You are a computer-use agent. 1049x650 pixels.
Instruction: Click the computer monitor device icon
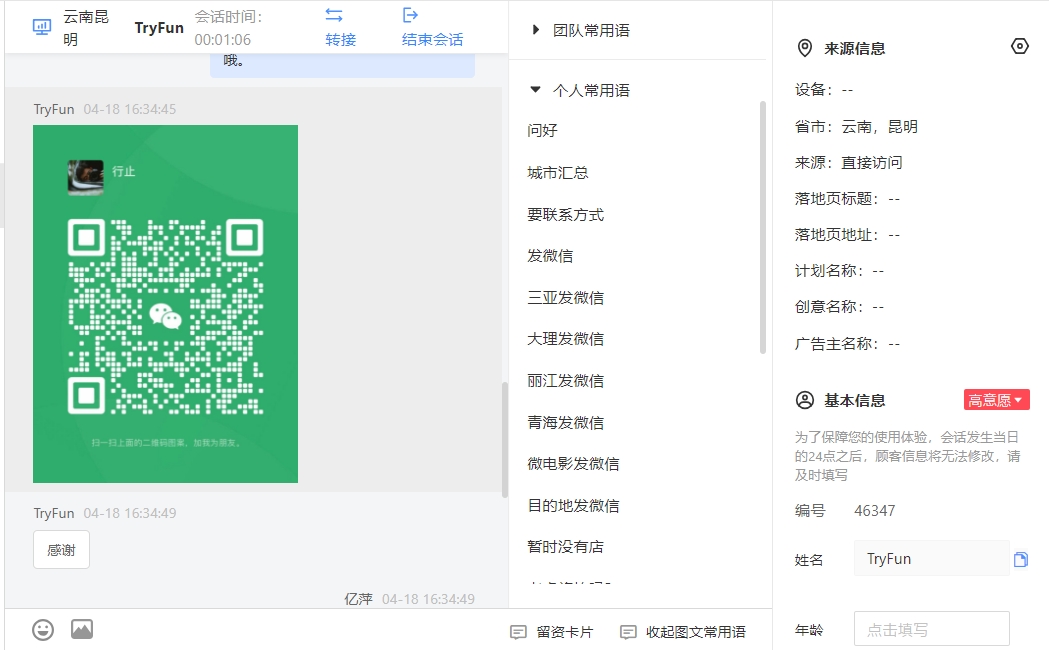click(41, 27)
